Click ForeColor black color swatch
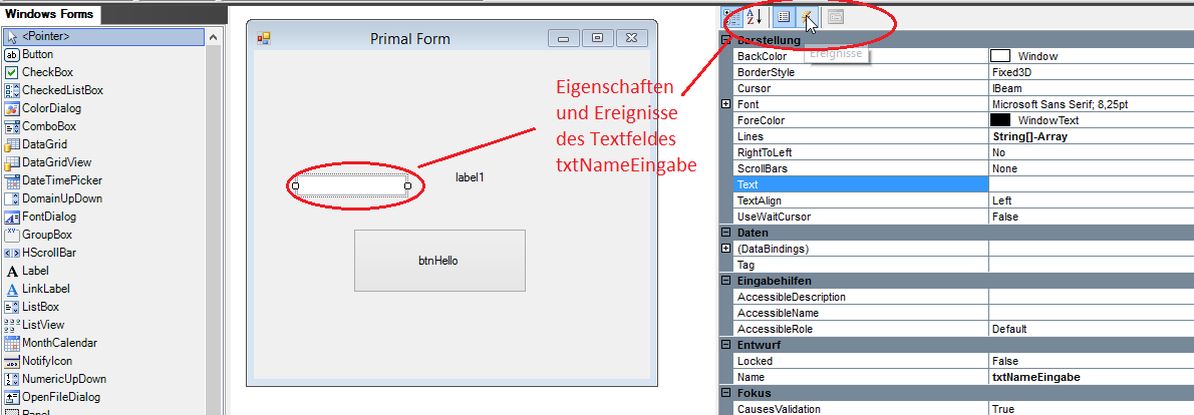 [x=1000, y=120]
